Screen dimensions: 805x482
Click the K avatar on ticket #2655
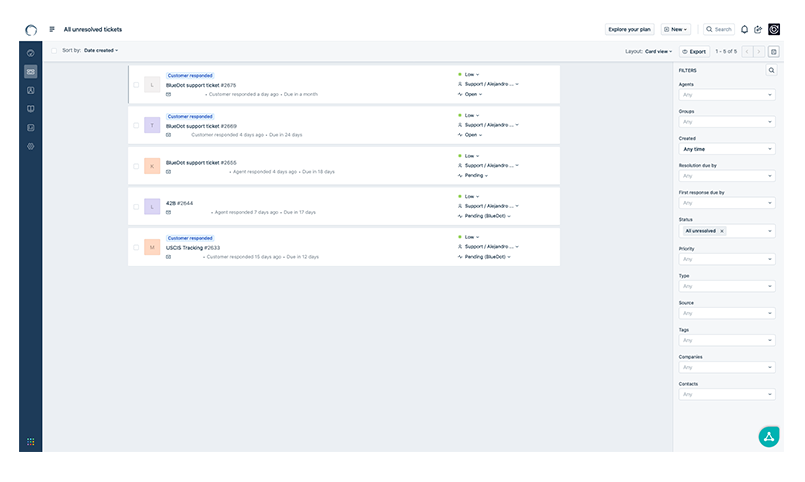152,166
